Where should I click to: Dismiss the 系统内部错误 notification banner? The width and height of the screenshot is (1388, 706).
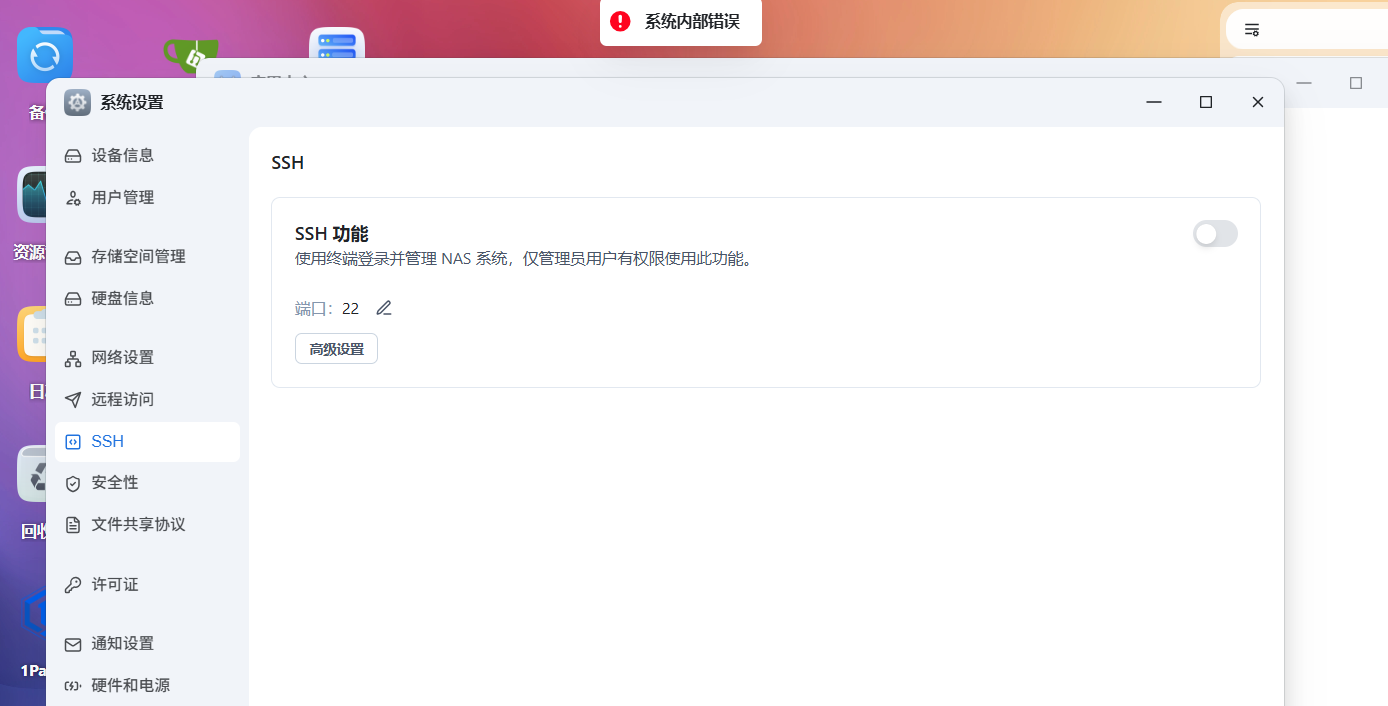pos(680,22)
